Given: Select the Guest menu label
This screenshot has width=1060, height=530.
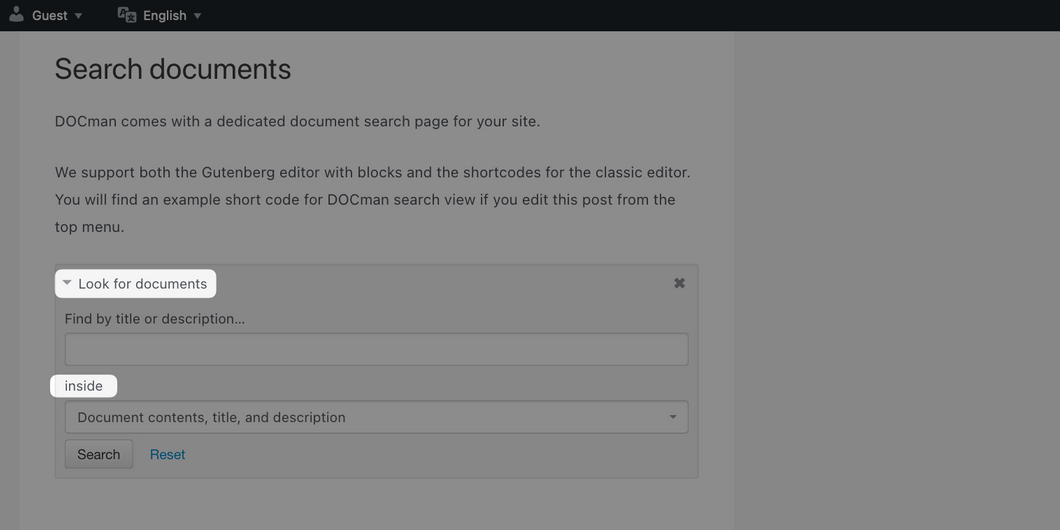Looking at the screenshot, I should point(50,16).
